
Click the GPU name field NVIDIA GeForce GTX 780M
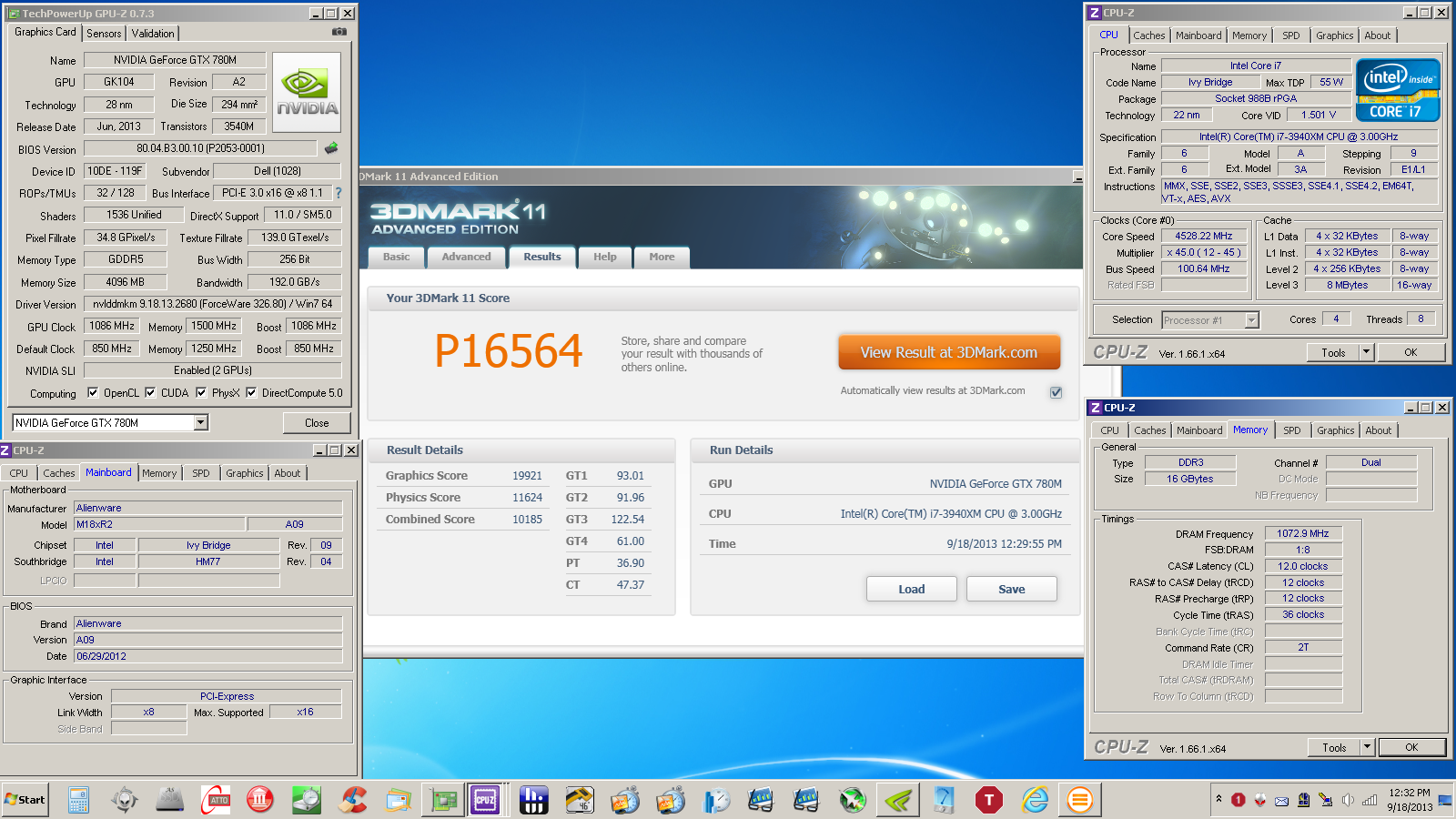(175, 60)
